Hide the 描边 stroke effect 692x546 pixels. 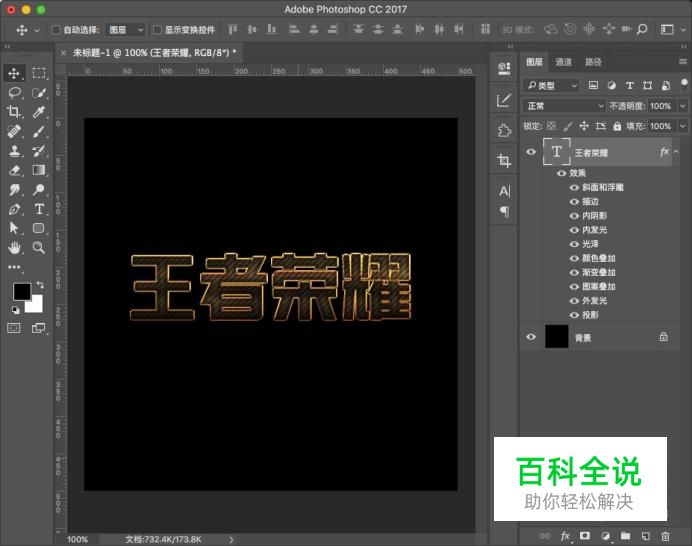coord(574,202)
